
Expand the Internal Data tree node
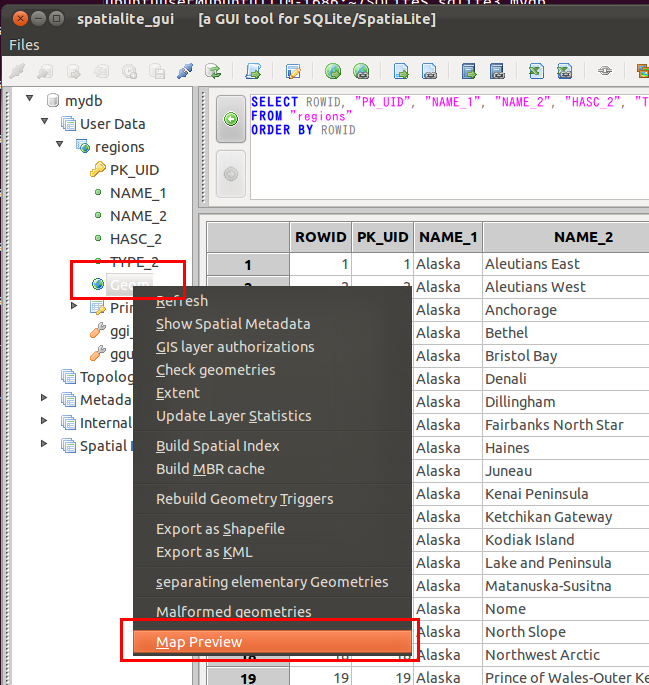[x=44, y=421]
